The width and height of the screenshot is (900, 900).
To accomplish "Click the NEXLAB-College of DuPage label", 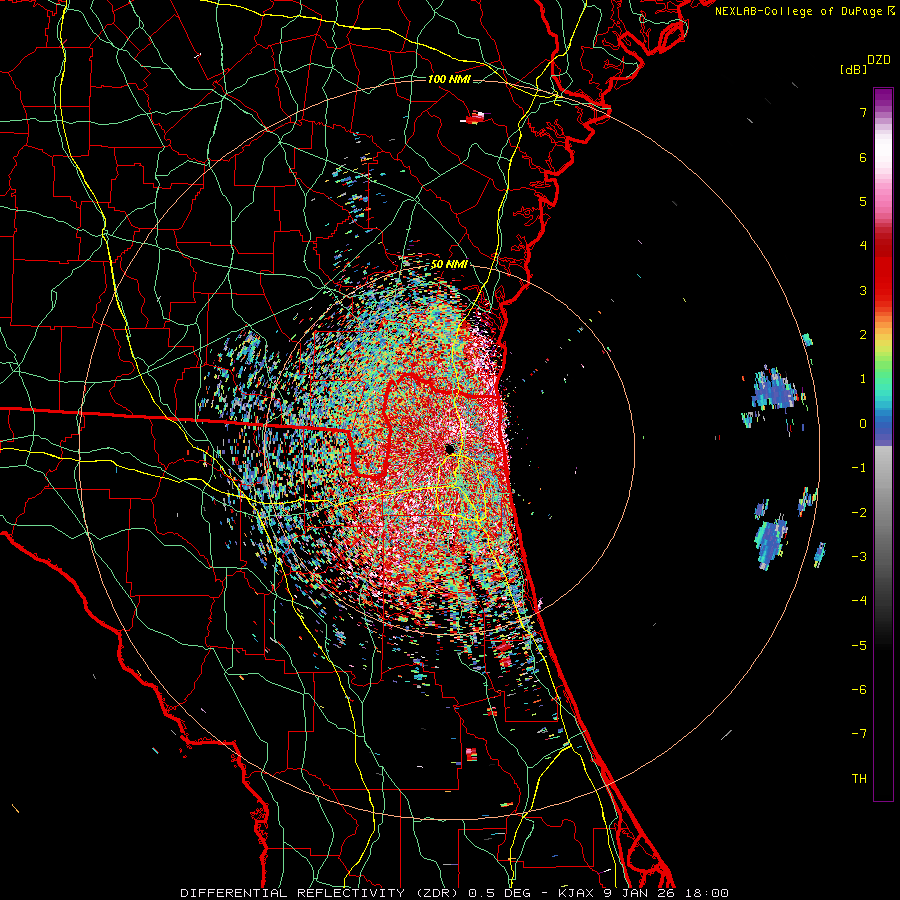I will (x=804, y=11).
